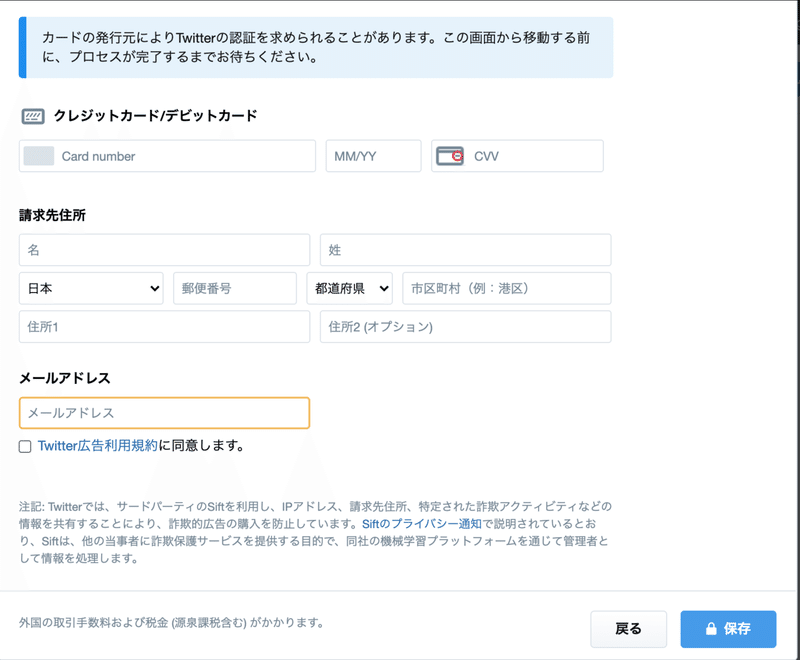
Task: Click the 外国の取引手数料 footer note
Action: pyautogui.click(x=171, y=623)
